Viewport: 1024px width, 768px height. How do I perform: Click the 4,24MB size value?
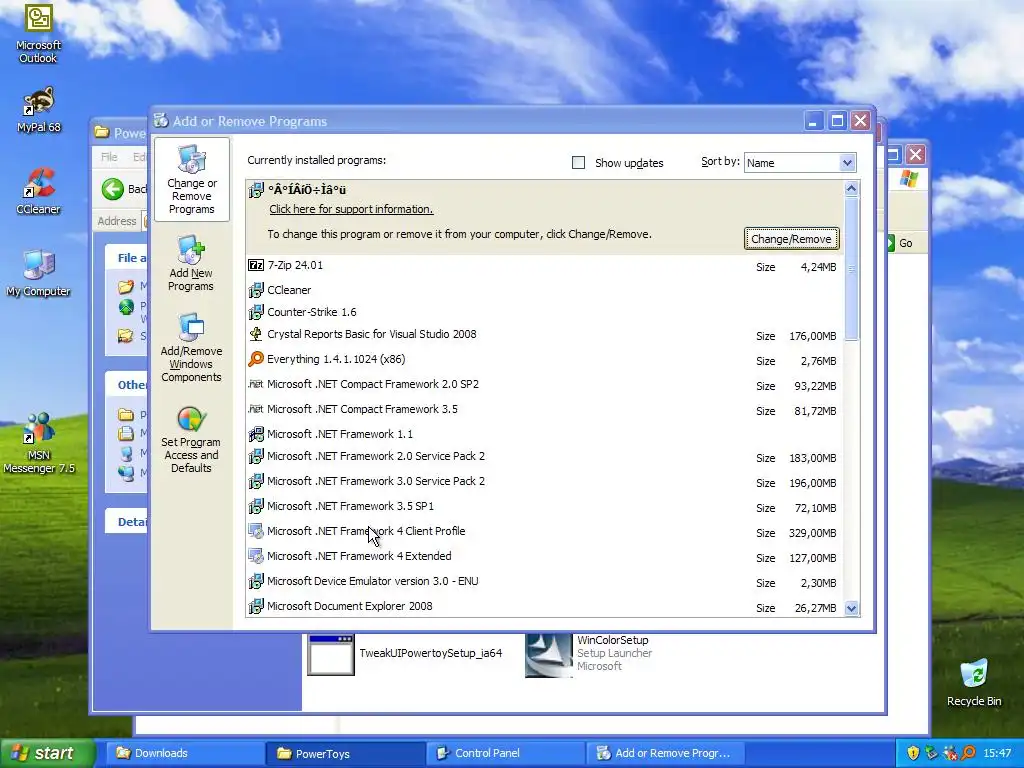point(818,267)
